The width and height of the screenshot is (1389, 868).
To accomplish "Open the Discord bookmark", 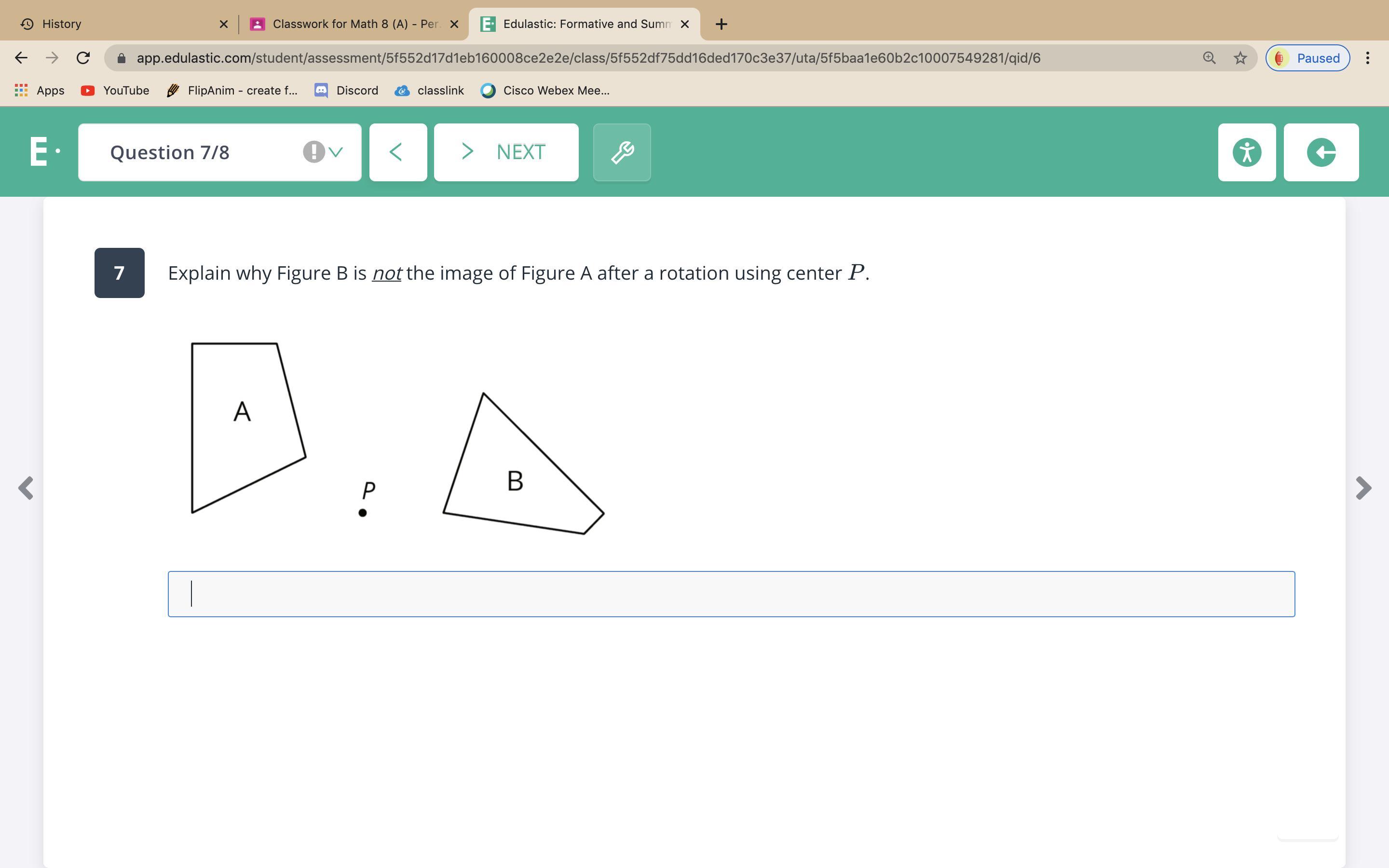I will click(346, 91).
